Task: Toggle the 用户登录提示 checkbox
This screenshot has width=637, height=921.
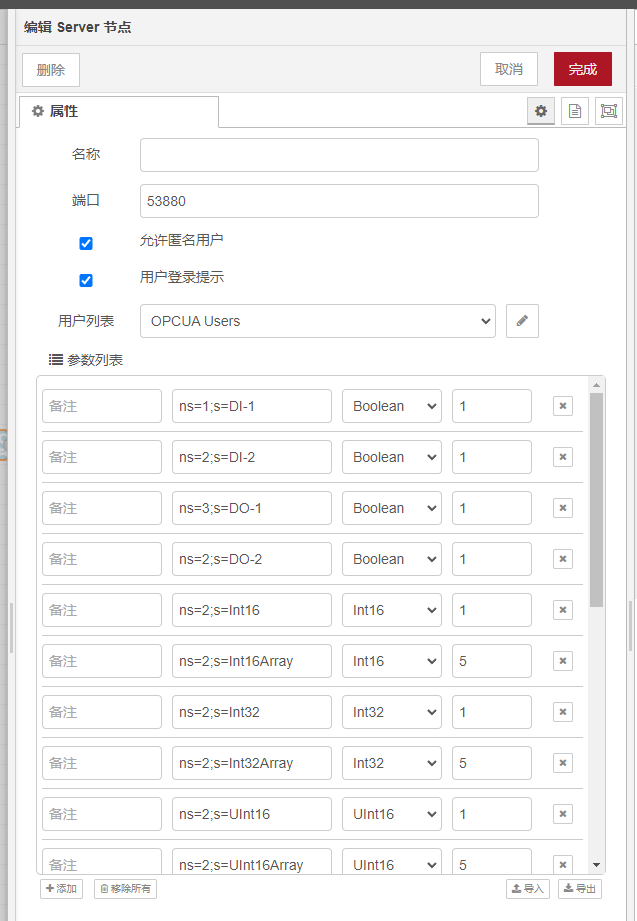Action: point(86,280)
